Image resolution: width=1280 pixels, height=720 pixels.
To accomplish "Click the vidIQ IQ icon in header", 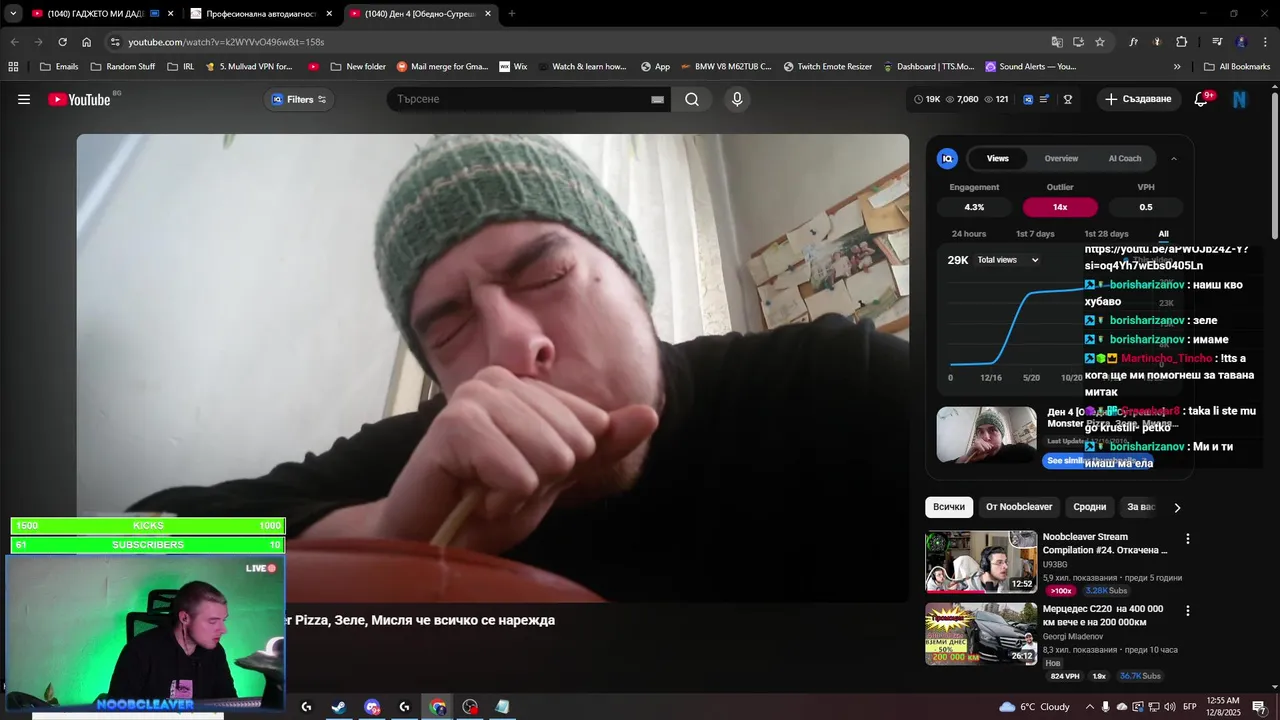I will click(x=1029, y=99).
